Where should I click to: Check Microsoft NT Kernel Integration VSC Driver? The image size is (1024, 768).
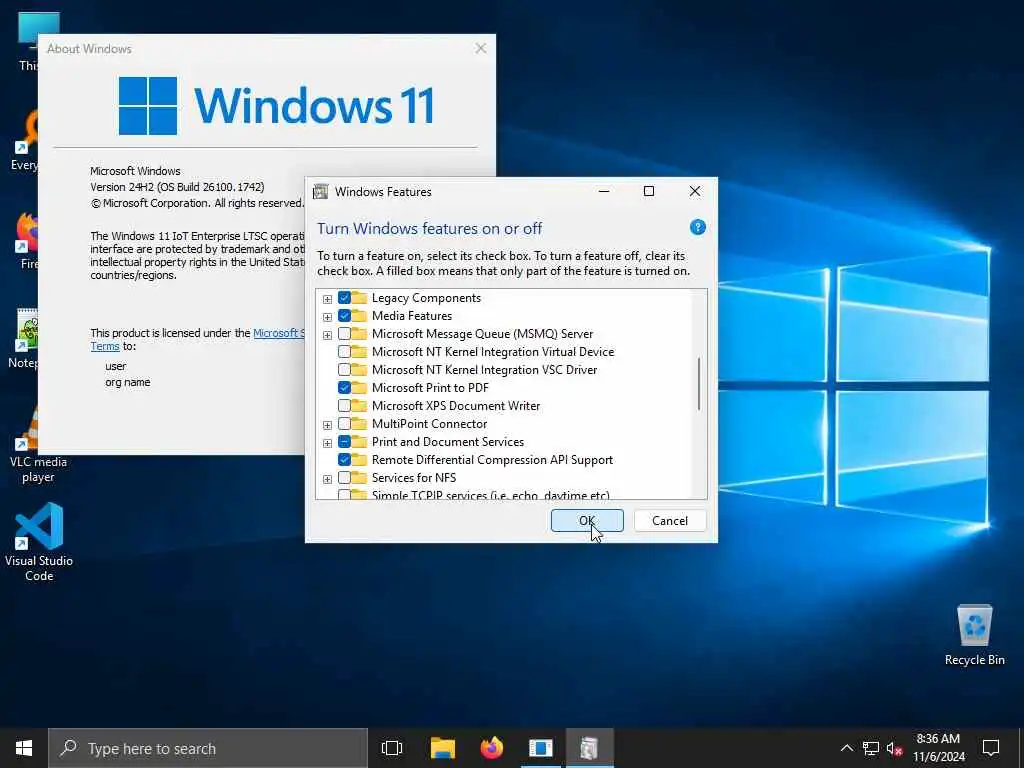tap(344, 370)
